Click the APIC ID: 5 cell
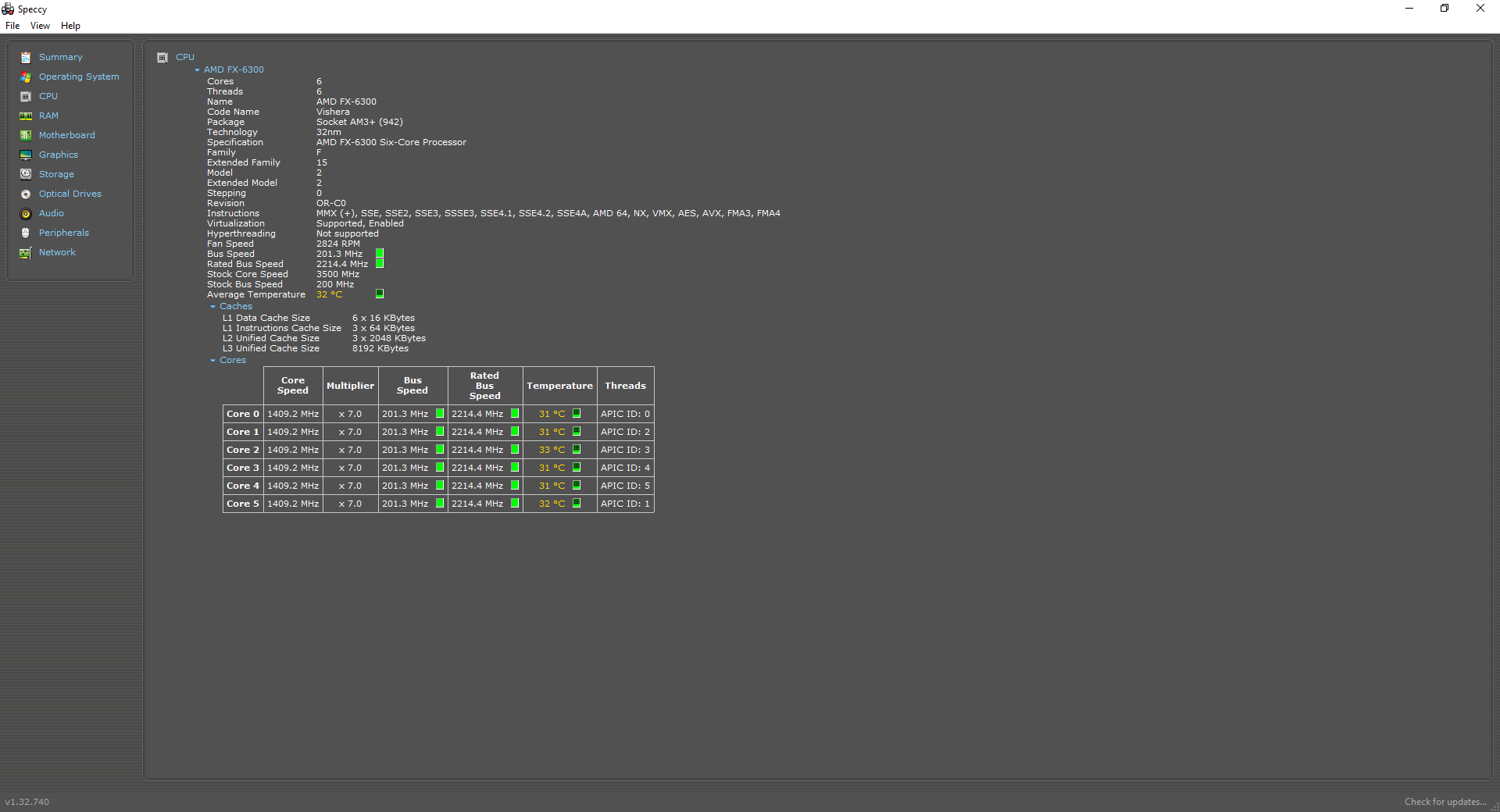This screenshot has height=812, width=1500. [x=625, y=486]
